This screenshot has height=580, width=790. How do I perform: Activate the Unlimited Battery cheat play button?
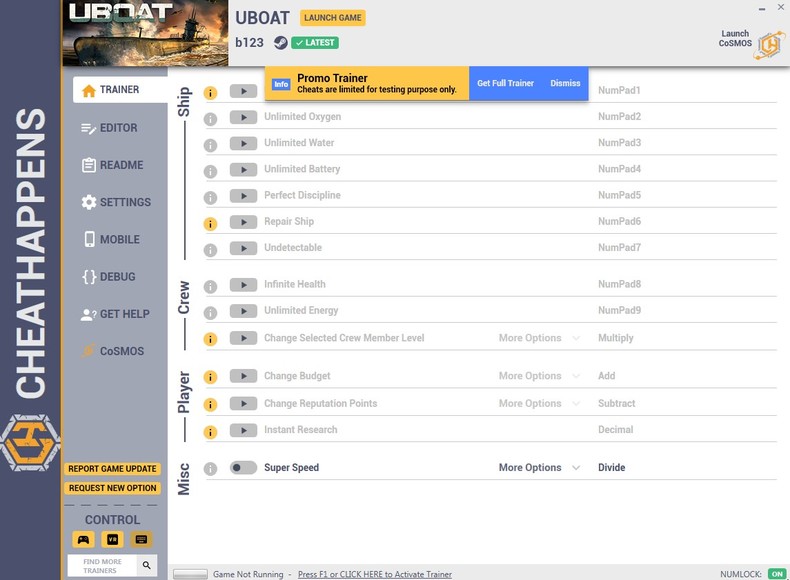[x=243, y=169]
